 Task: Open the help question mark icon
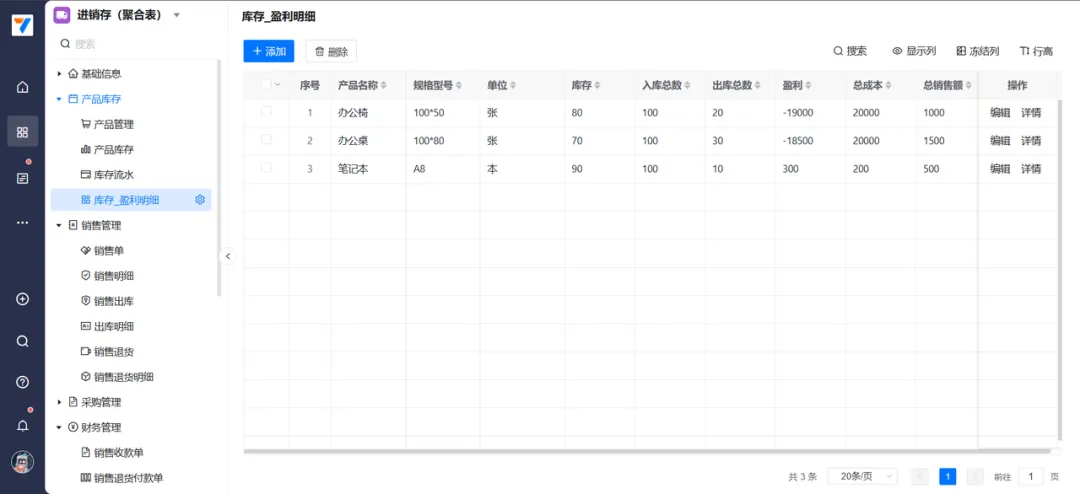(22, 382)
